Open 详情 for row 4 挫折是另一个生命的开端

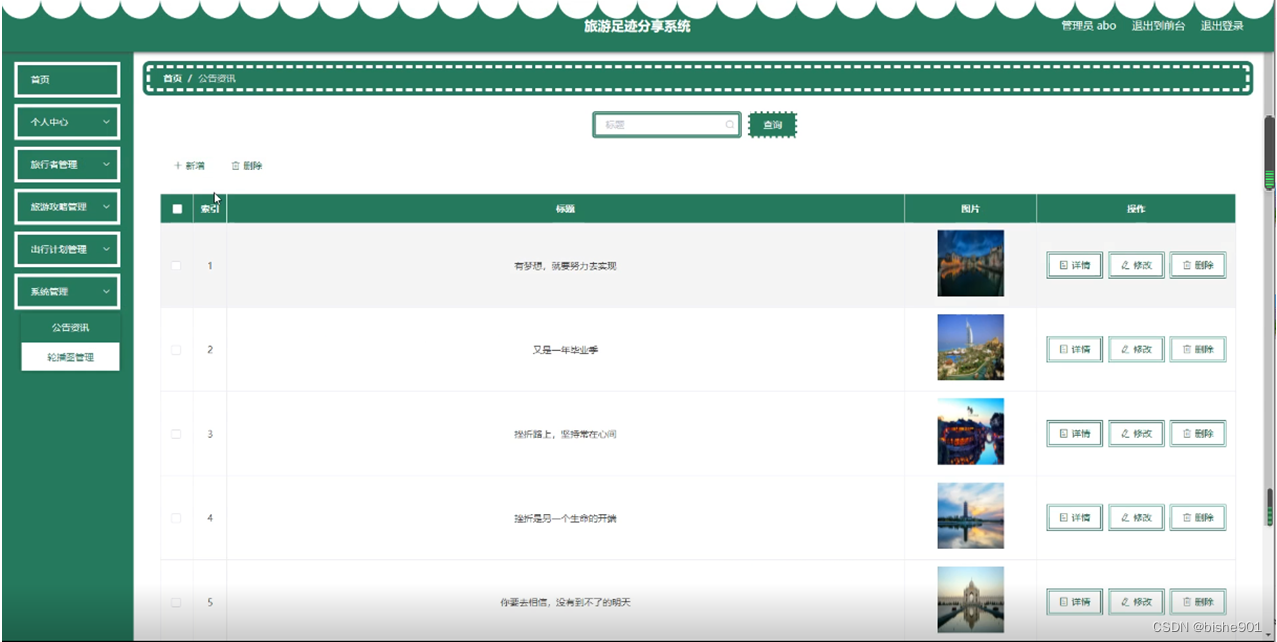(x=1075, y=517)
